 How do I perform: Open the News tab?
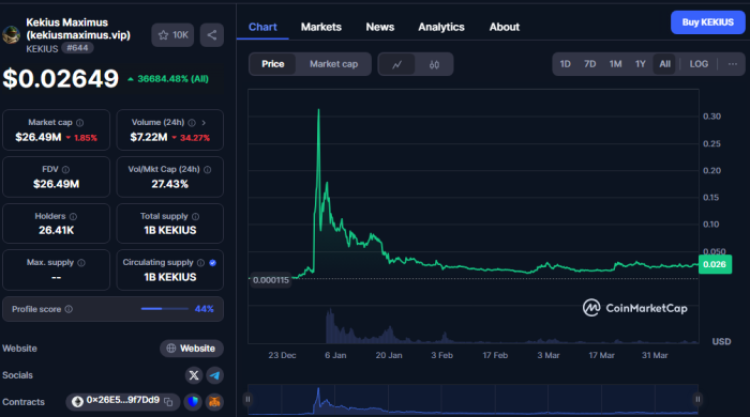(380, 27)
